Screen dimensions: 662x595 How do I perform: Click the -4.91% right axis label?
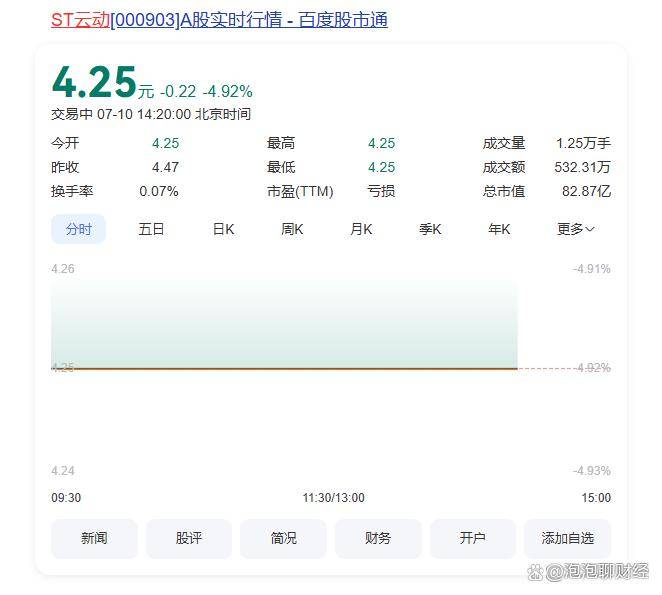pyautogui.click(x=592, y=269)
